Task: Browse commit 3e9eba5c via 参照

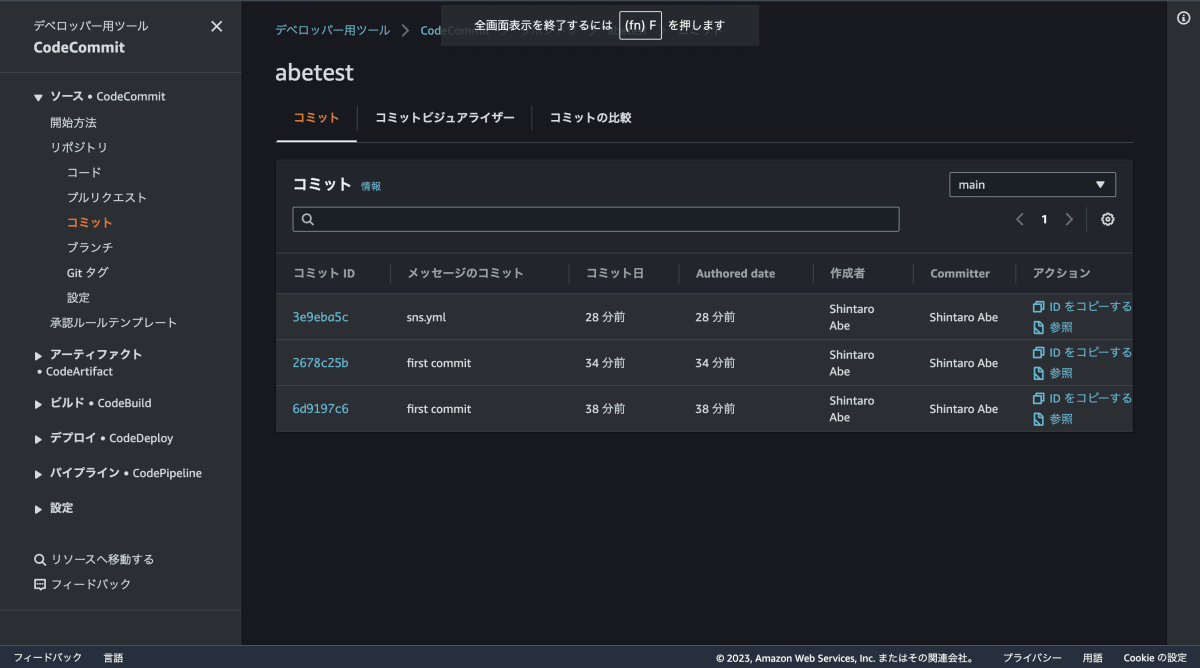Action: [1053, 327]
